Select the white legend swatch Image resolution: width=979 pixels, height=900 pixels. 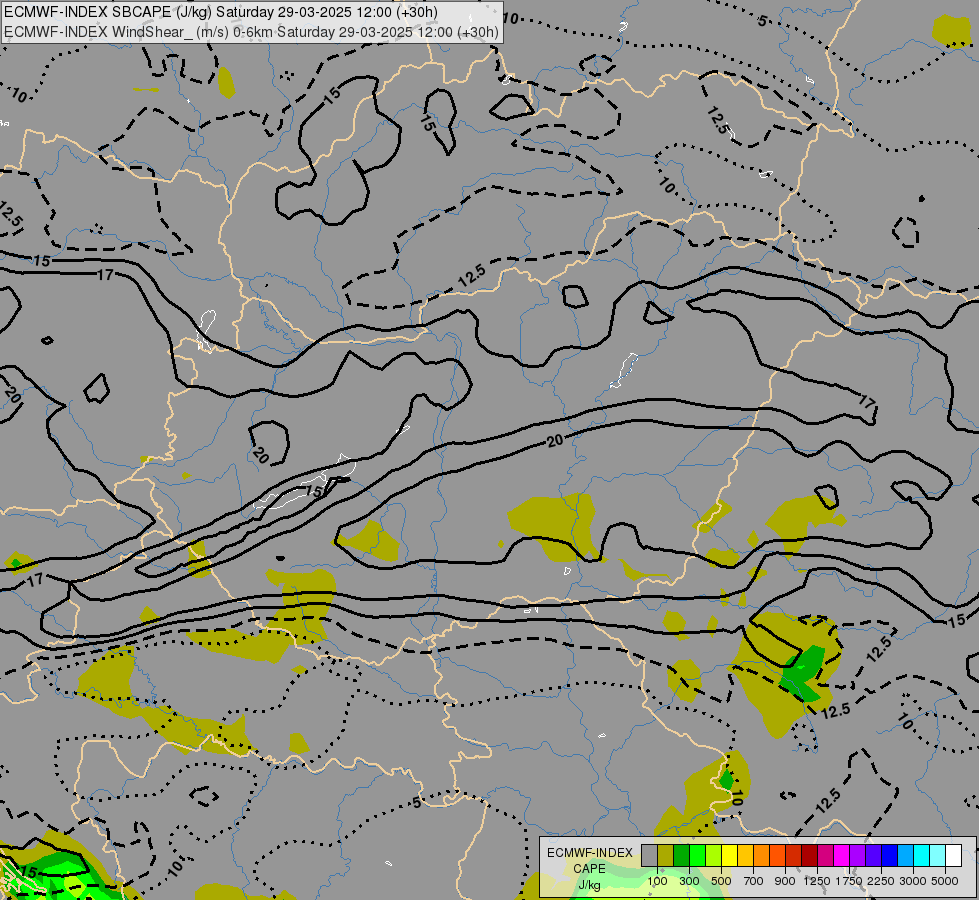[953, 856]
